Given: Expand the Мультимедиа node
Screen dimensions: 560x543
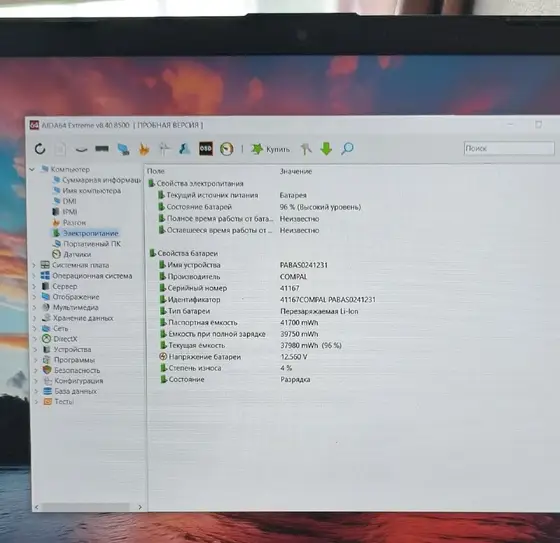Looking at the screenshot, I should point(34,308).
